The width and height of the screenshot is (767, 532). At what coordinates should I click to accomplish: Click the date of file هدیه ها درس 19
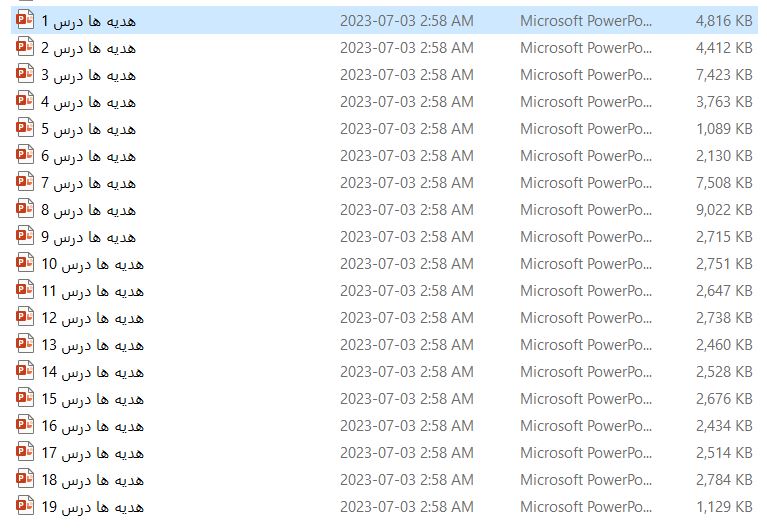click(407, 507)
